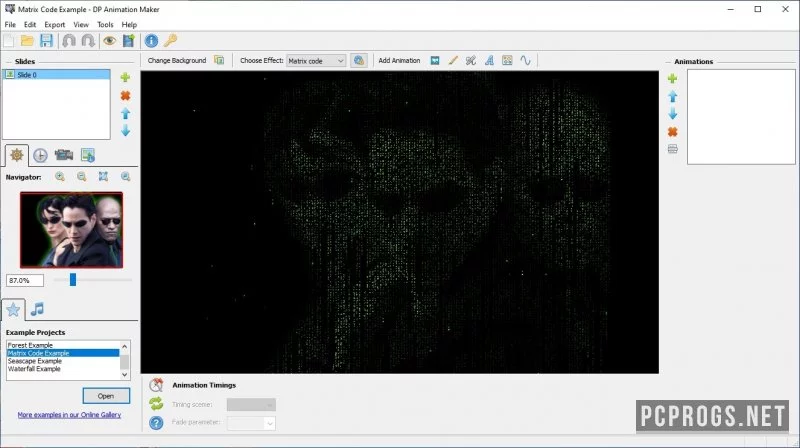Open the View menu
The width and height of the screenshot is (800, 448).
click(81, 24)
